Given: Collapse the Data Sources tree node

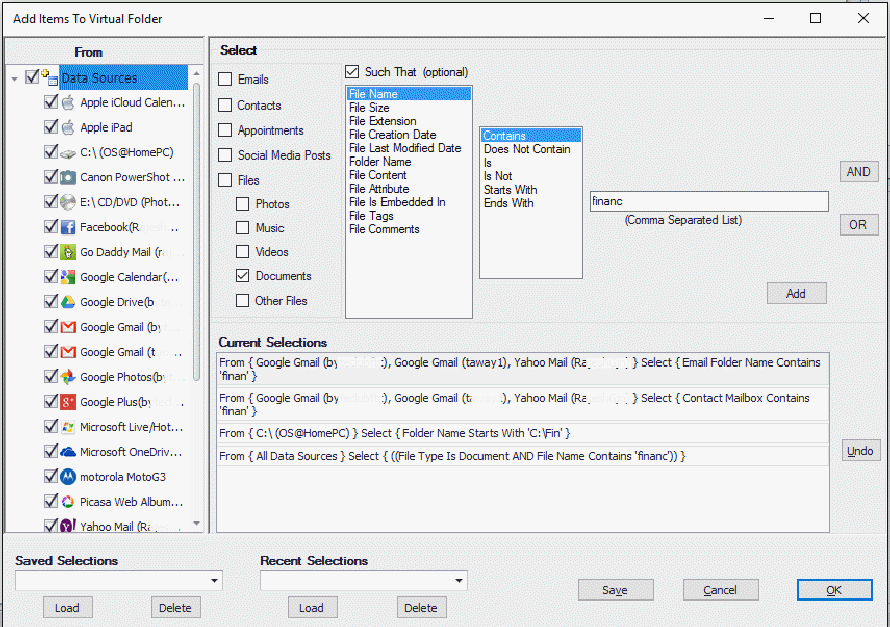Looking at the screenshot, I should [15, 79].
